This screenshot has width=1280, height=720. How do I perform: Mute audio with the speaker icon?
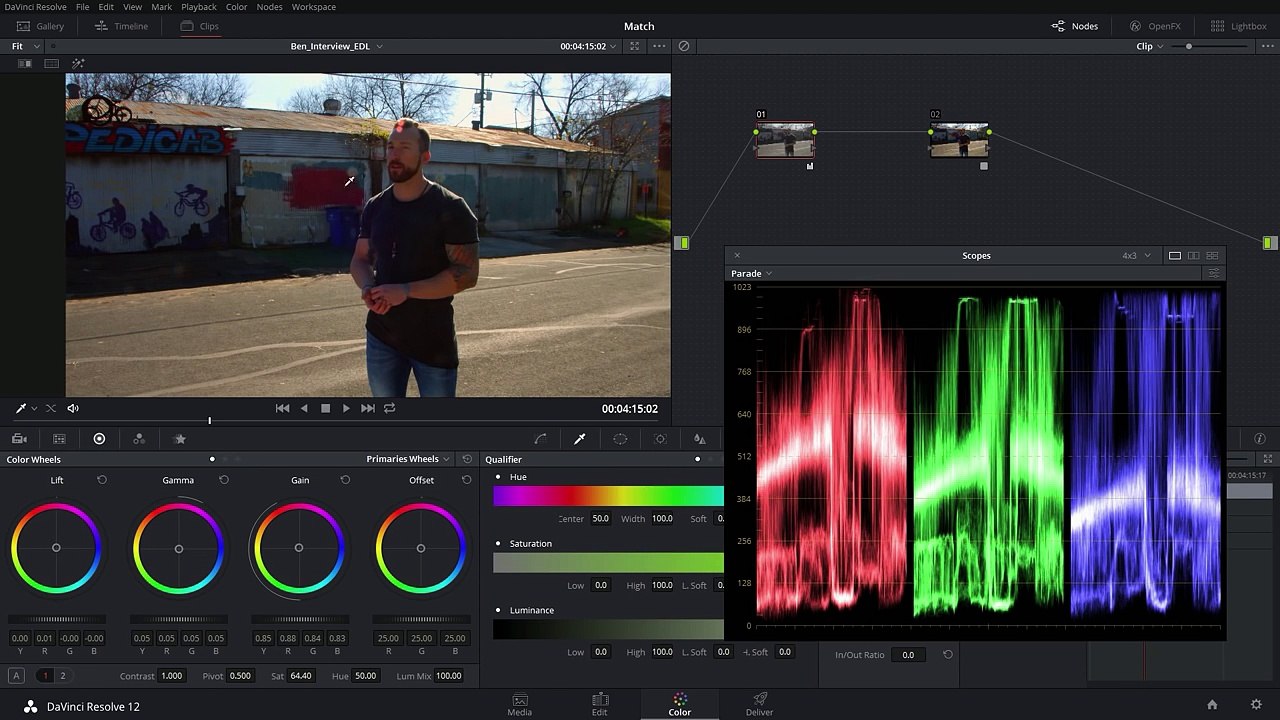(x=73, y=408)
